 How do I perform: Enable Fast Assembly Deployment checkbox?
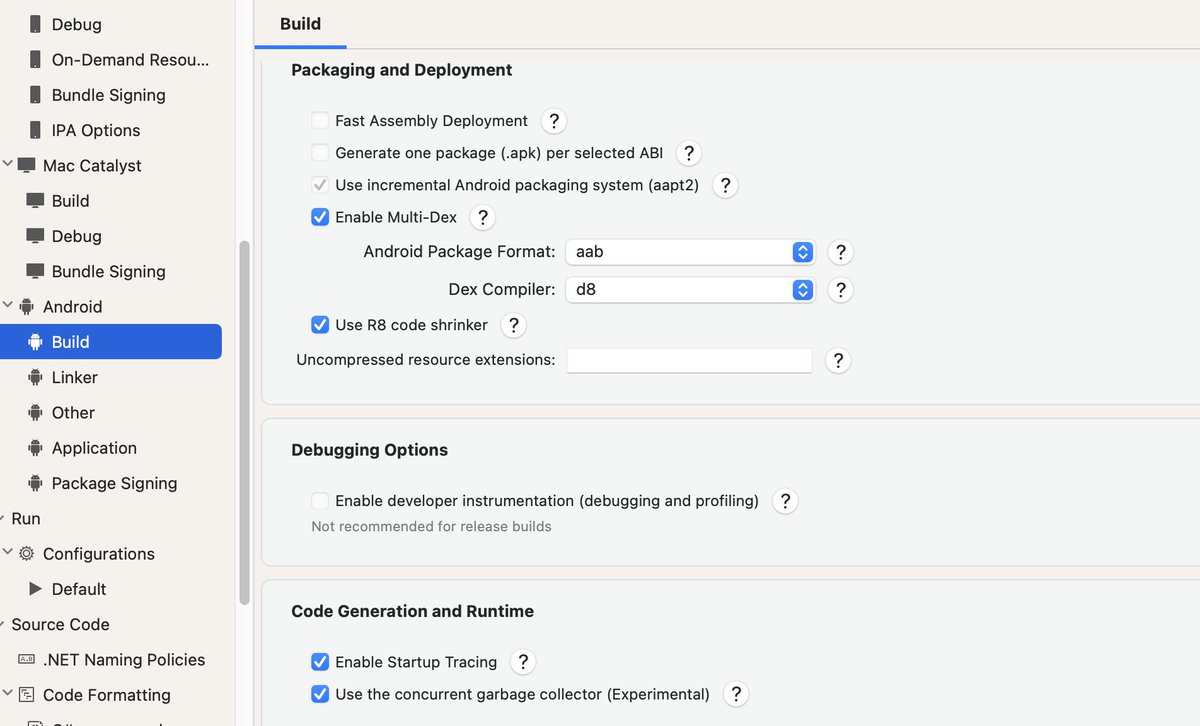[x=320, y=121]
